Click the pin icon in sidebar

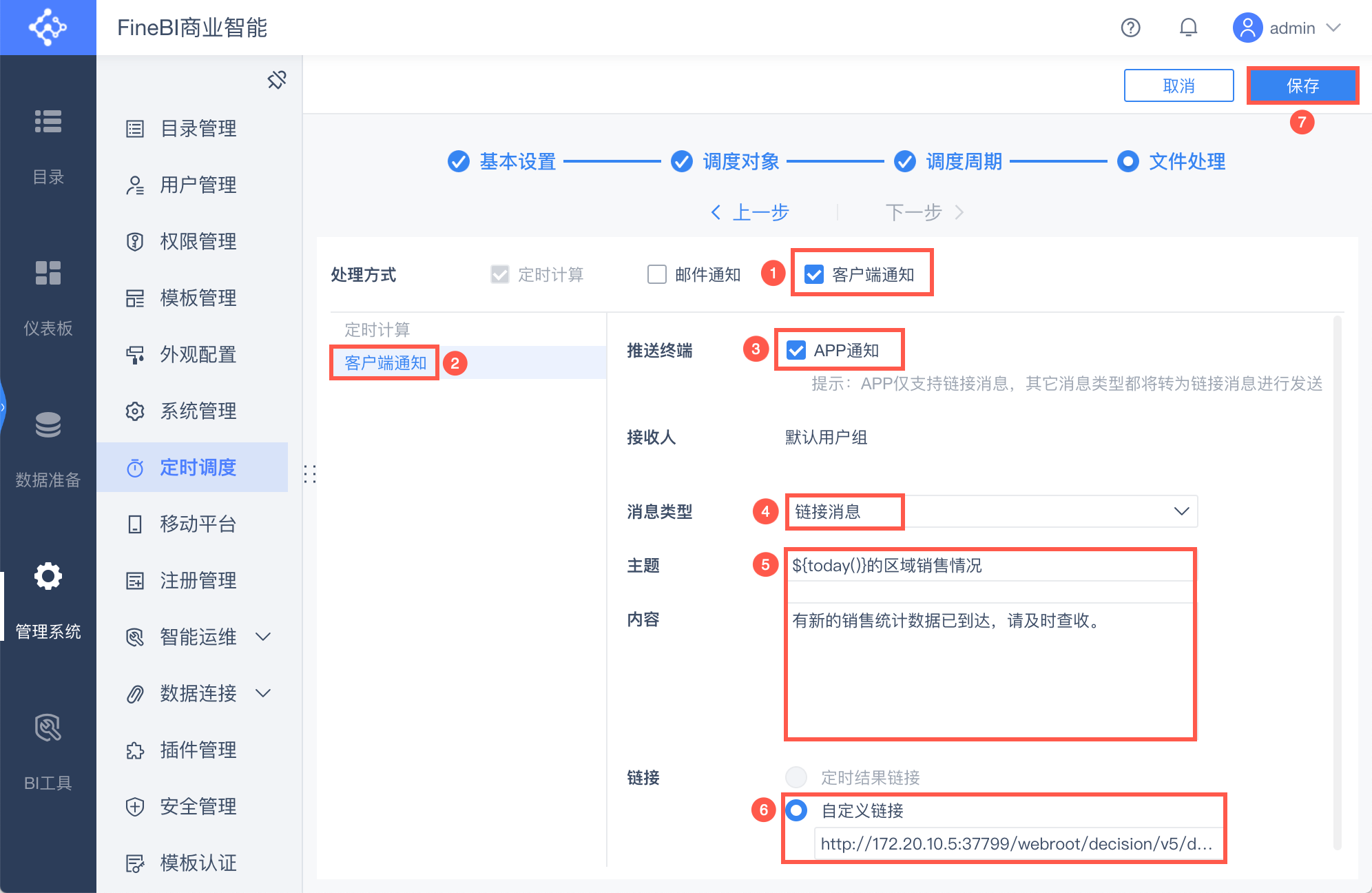277,80
